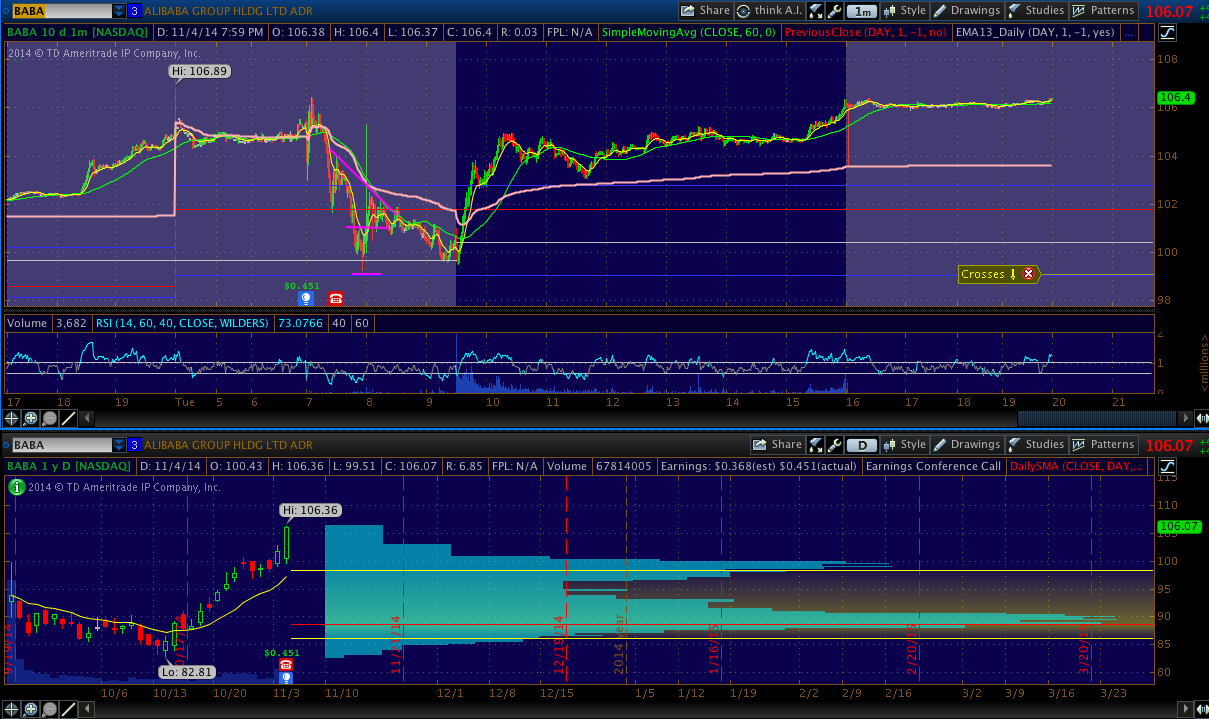Screen dimensions: 1209x719
Task: Open the Style menu on lower chart
Action: 904,445
